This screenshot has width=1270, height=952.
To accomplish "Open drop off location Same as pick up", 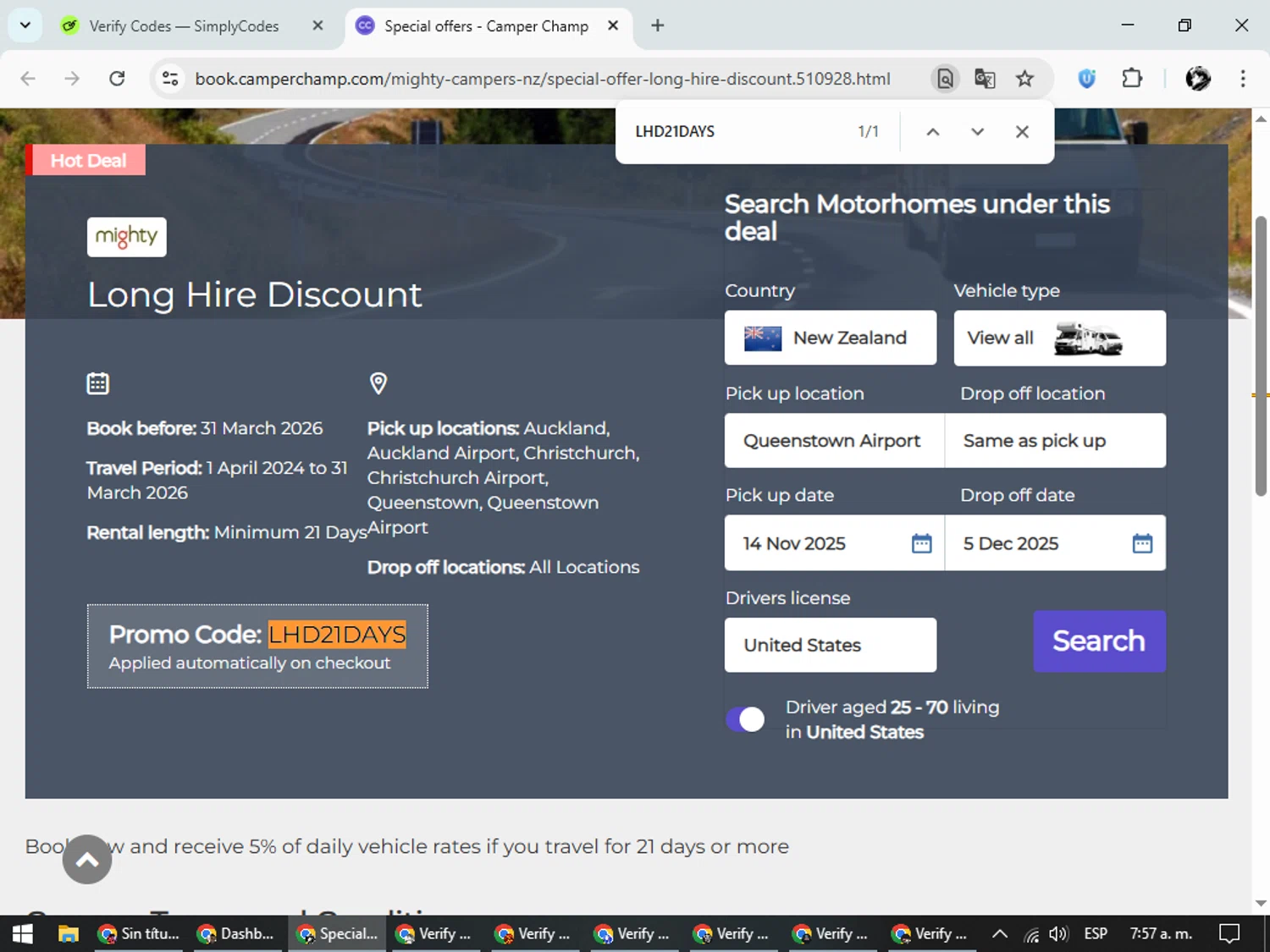I will 1055,440.
